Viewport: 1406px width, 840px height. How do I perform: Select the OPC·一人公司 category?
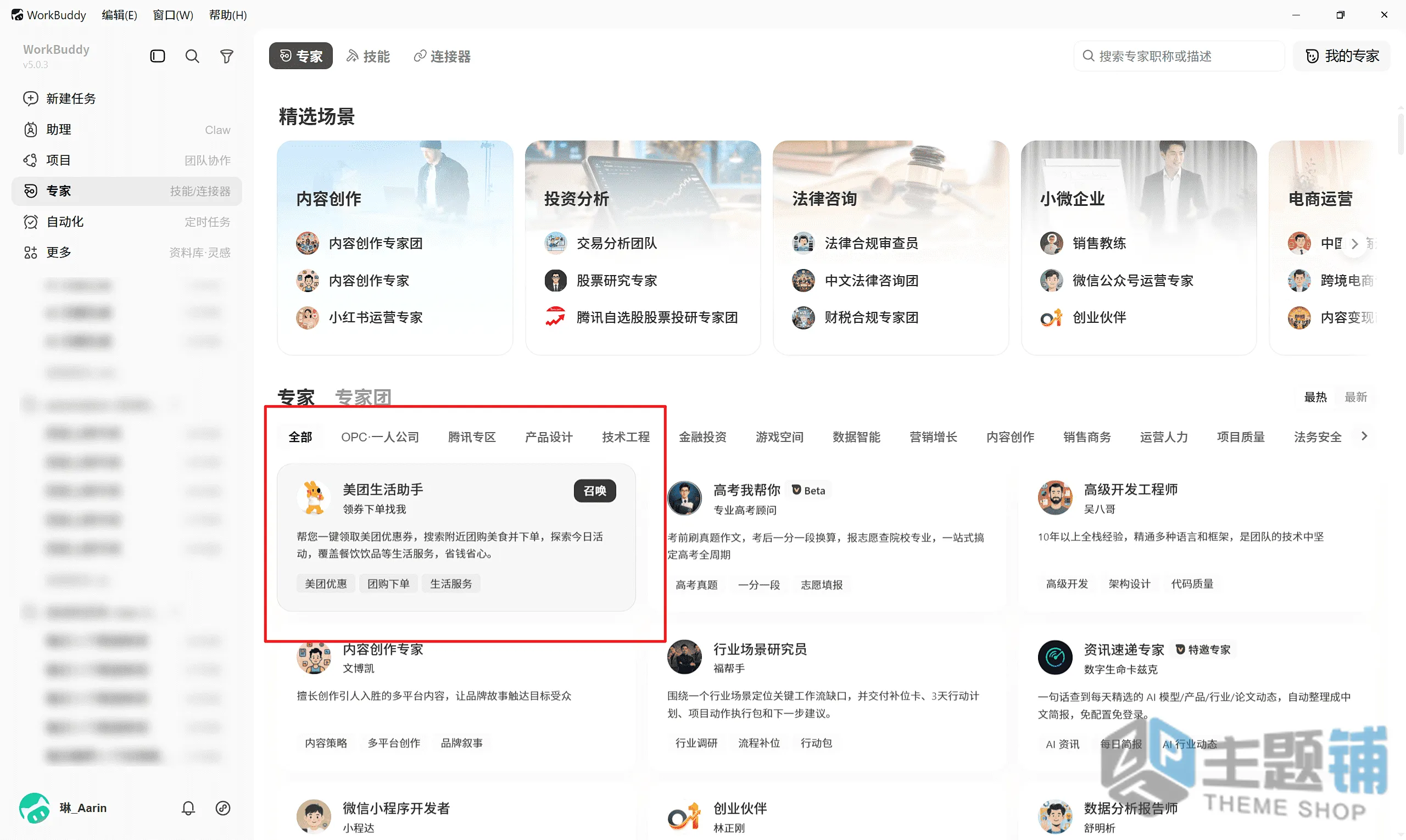pyautogui.click(x=380, y=437)
